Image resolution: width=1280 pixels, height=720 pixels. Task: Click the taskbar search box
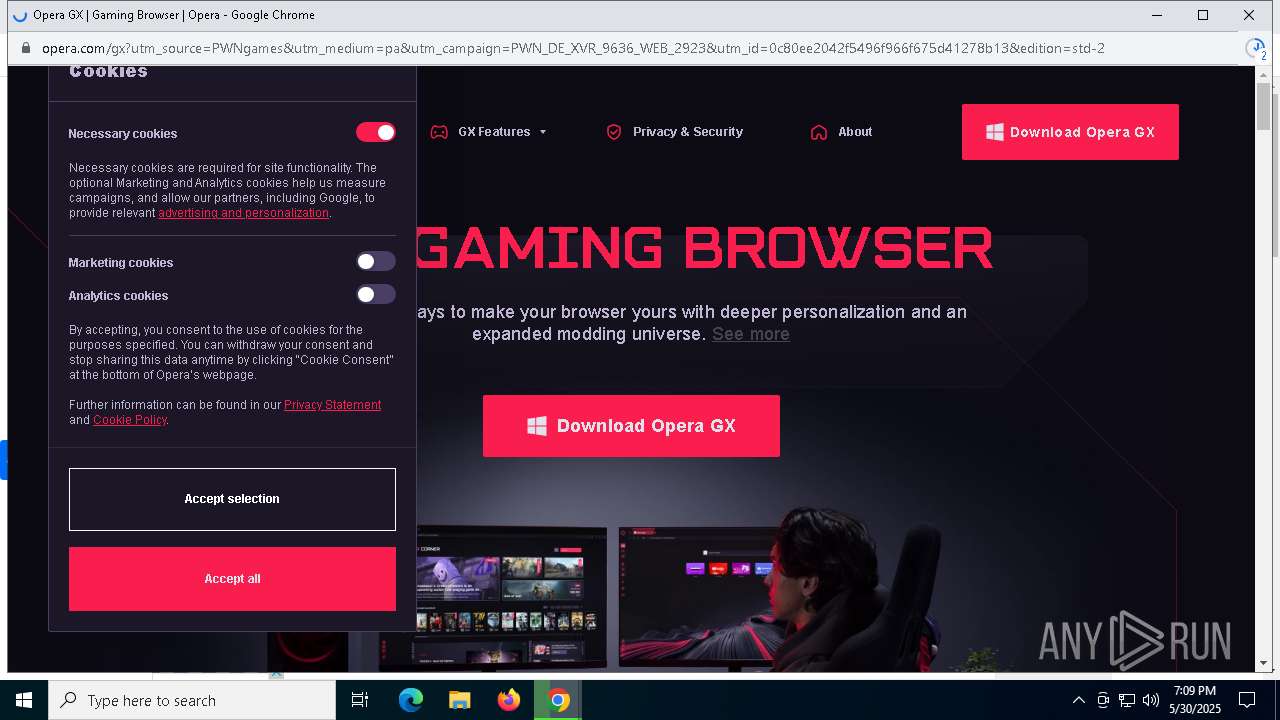coord(192,700)
